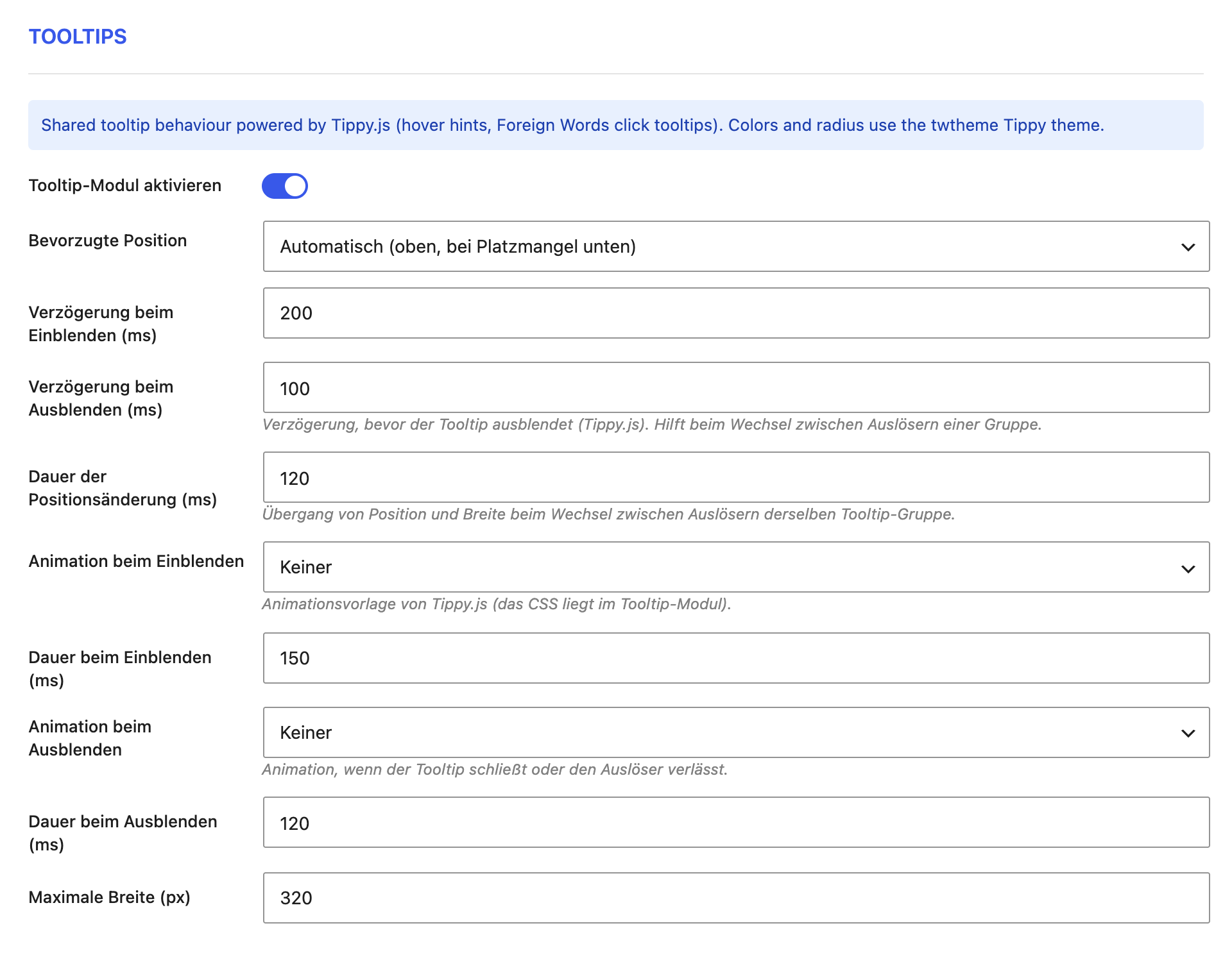Viewport: 1232px width, 962px height.
Task: Click hint 'Animation, wenn der Tooltip schließt'
Action: pos(495,770)
